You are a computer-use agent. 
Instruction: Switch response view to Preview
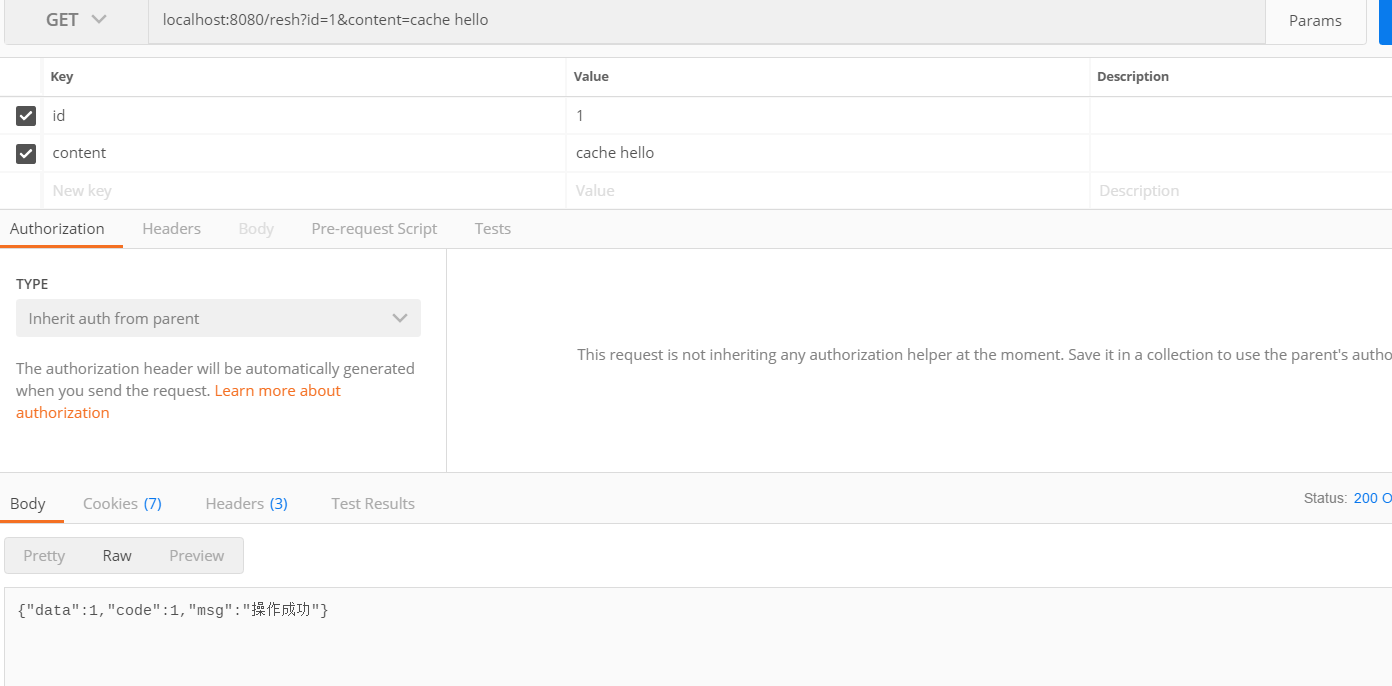[196, 555]
